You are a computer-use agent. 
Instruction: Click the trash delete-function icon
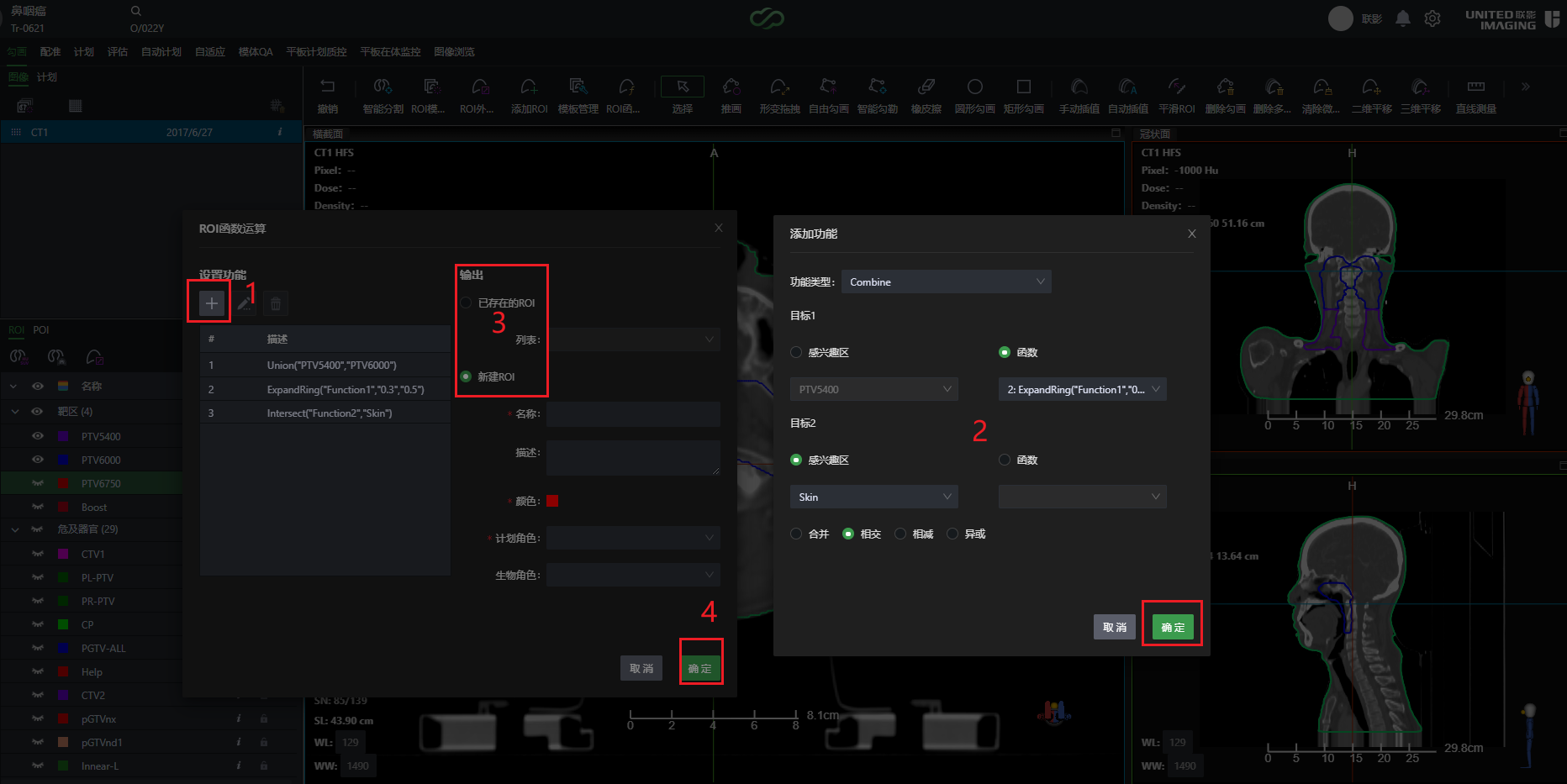click(276, 303)
